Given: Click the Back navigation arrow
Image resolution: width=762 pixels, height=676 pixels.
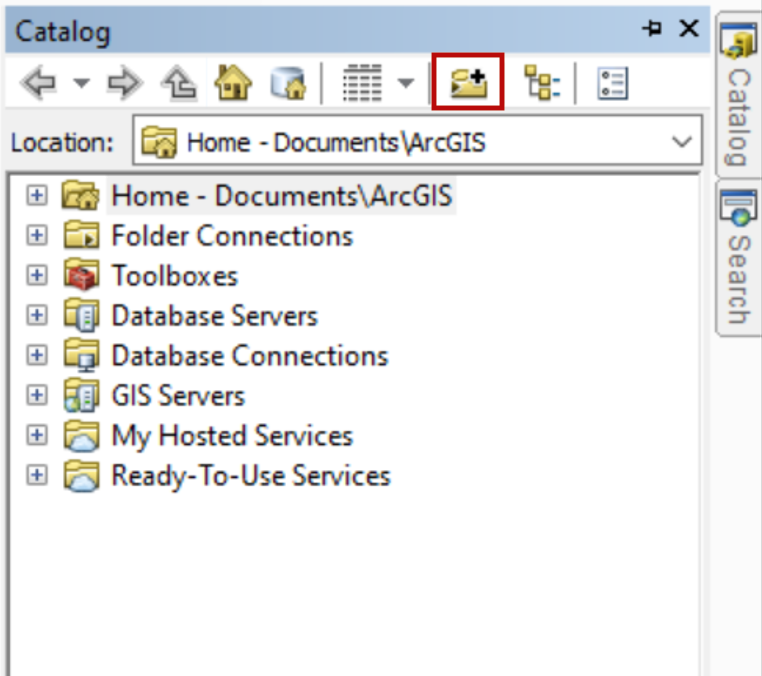Looking at the screenshot, I should click(x=37, y=84).
